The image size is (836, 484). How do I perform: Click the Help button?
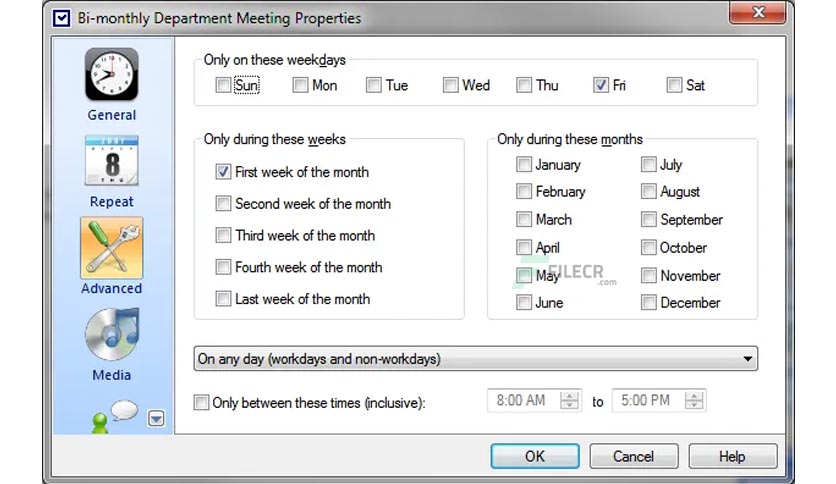(732, 456)
